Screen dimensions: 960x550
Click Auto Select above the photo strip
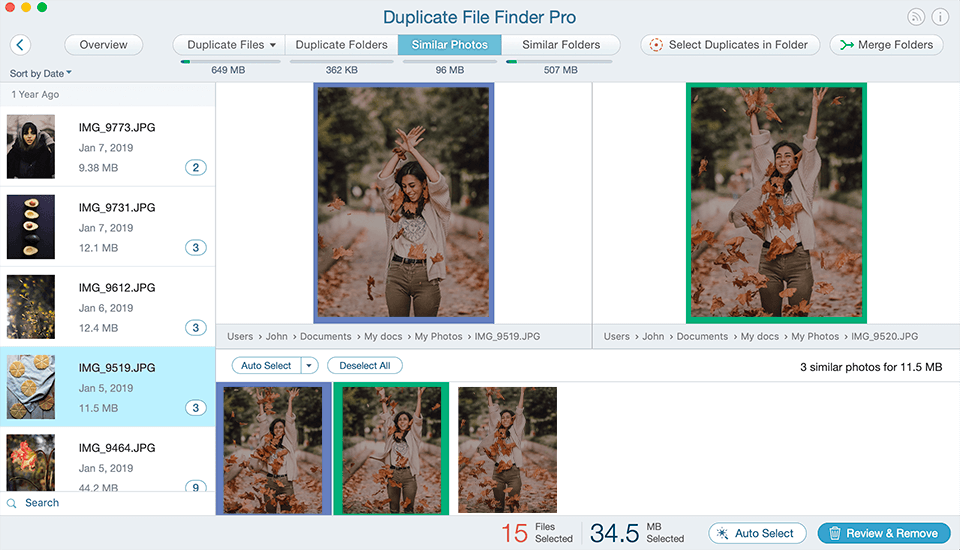[x=266, y=366]
